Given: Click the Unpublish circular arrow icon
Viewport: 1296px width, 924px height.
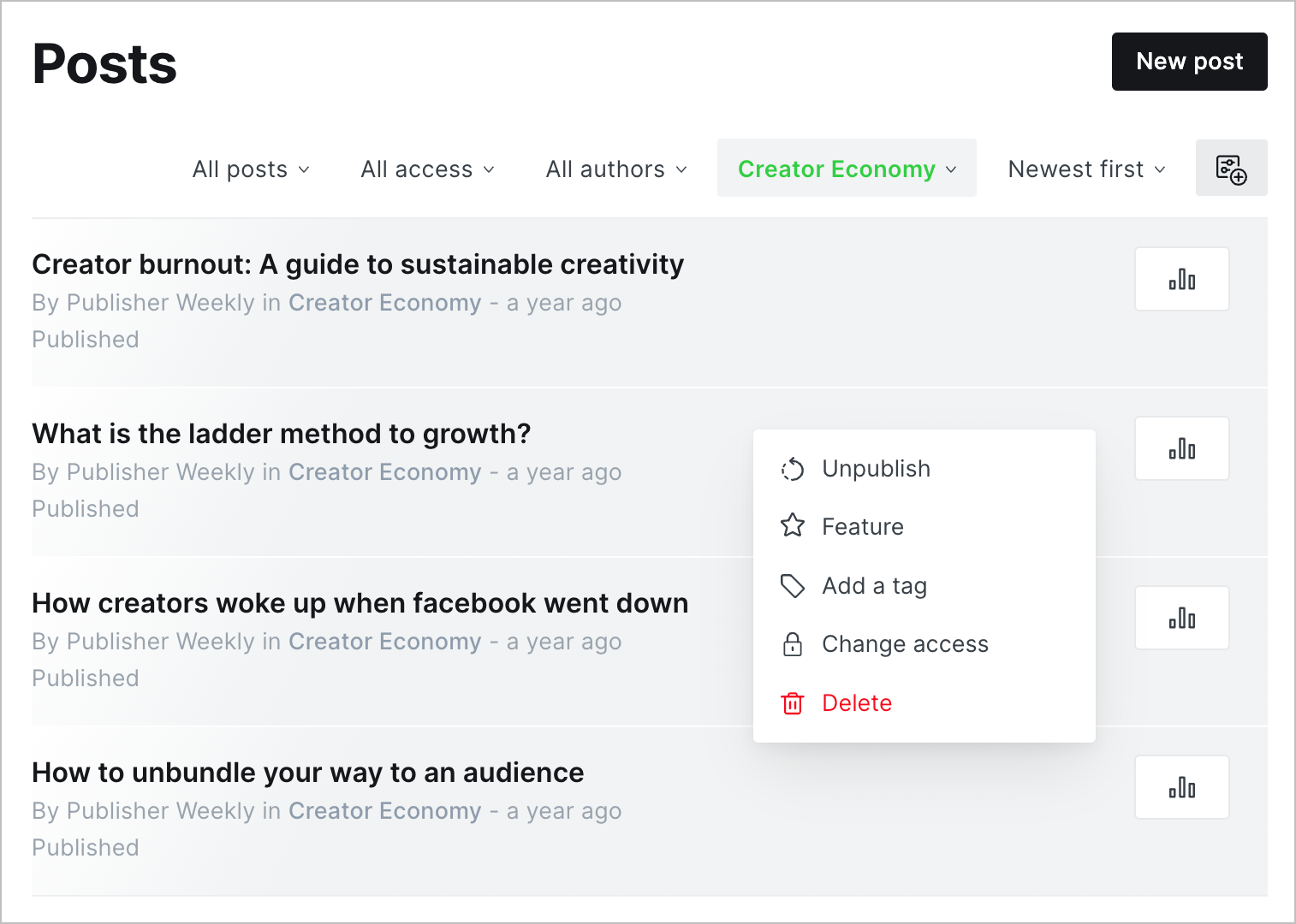Looking at the screenshot, I should [793, 469].
